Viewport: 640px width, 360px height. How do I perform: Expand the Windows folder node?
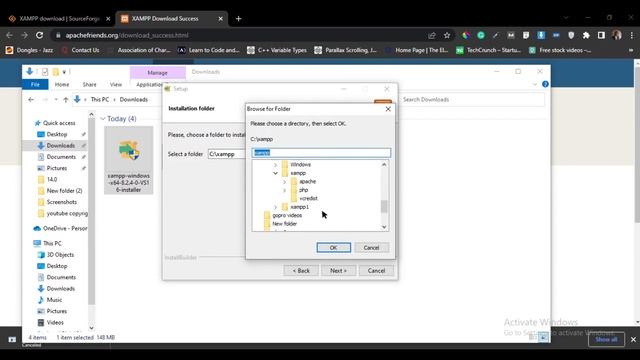pos(276,165)
